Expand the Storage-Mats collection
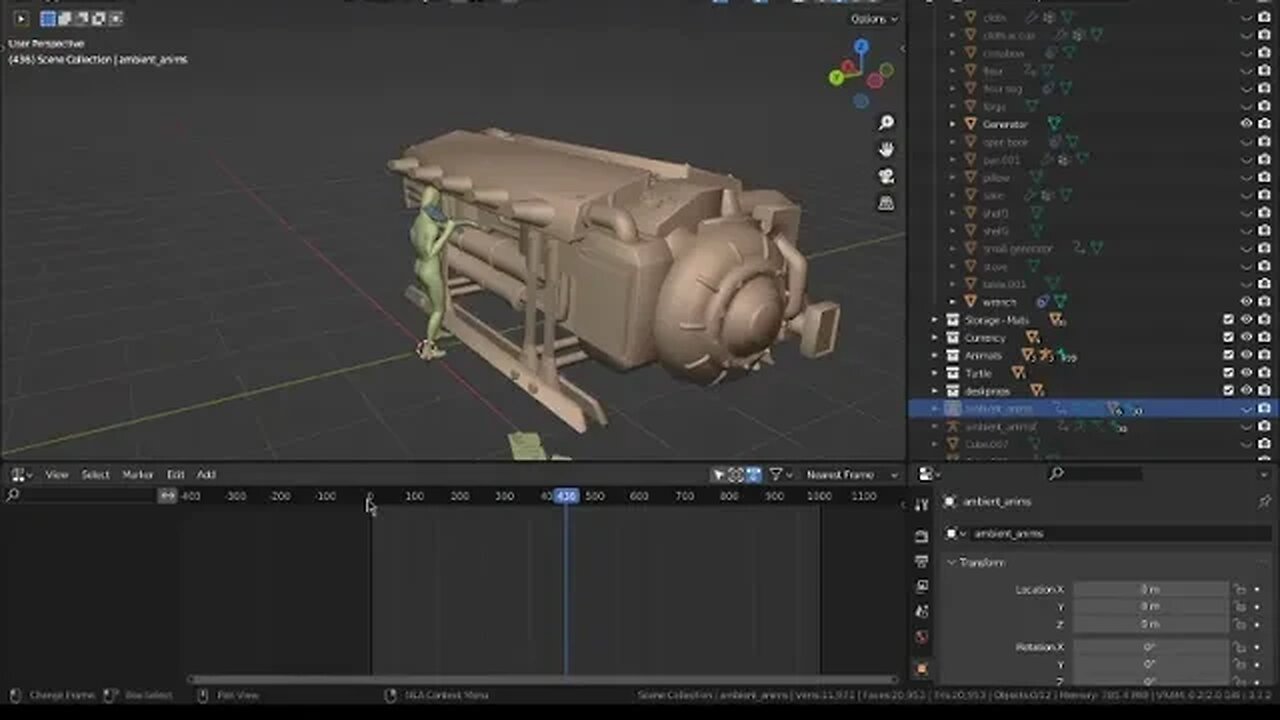Viewport: 1280px width, 720px height. pyautogui.click(x=935, y=320)
